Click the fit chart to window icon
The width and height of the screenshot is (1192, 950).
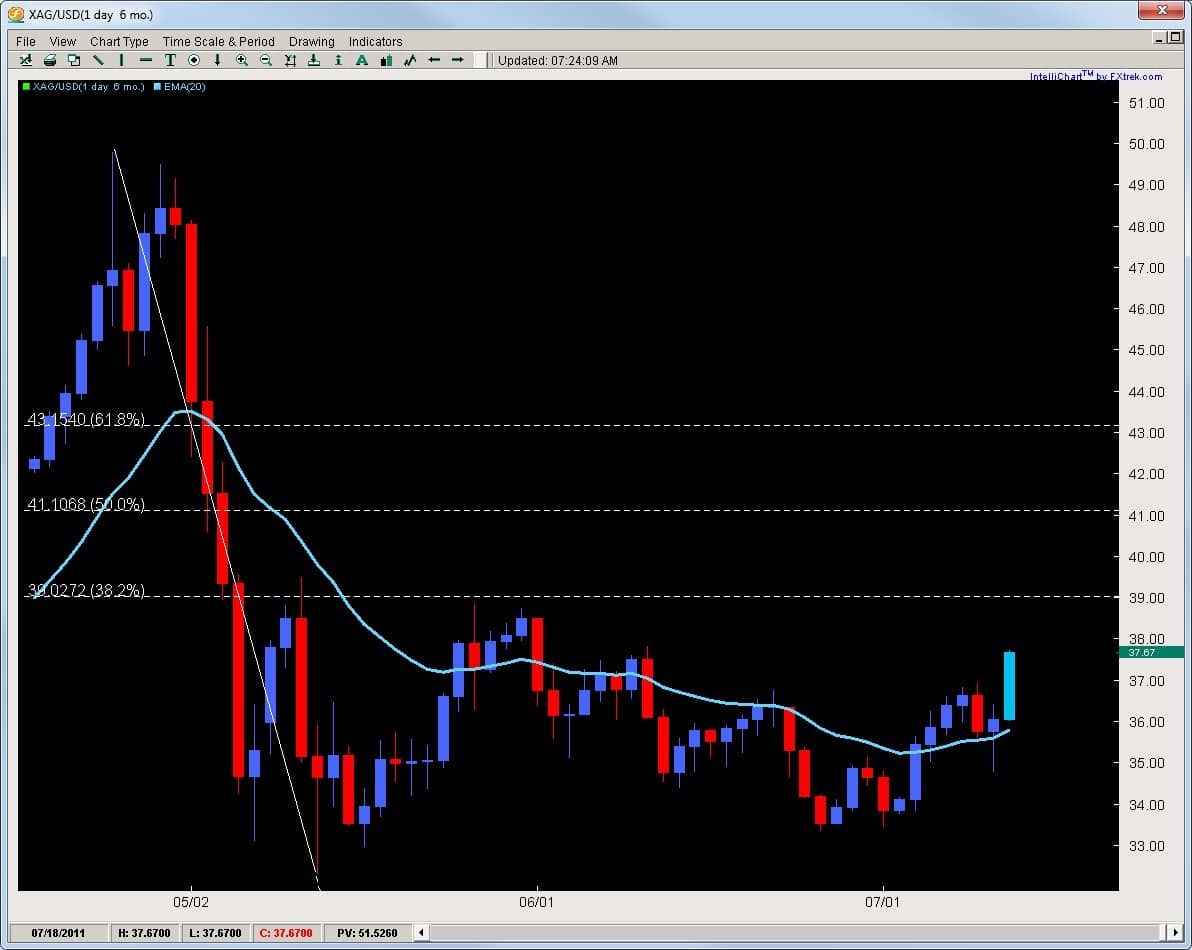pos(290,60)
